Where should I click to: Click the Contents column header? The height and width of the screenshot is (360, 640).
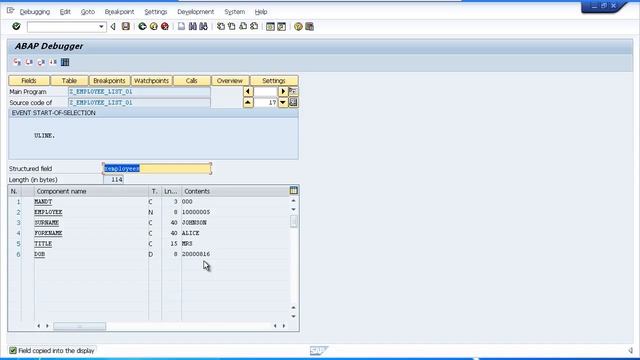pos(235,191)
